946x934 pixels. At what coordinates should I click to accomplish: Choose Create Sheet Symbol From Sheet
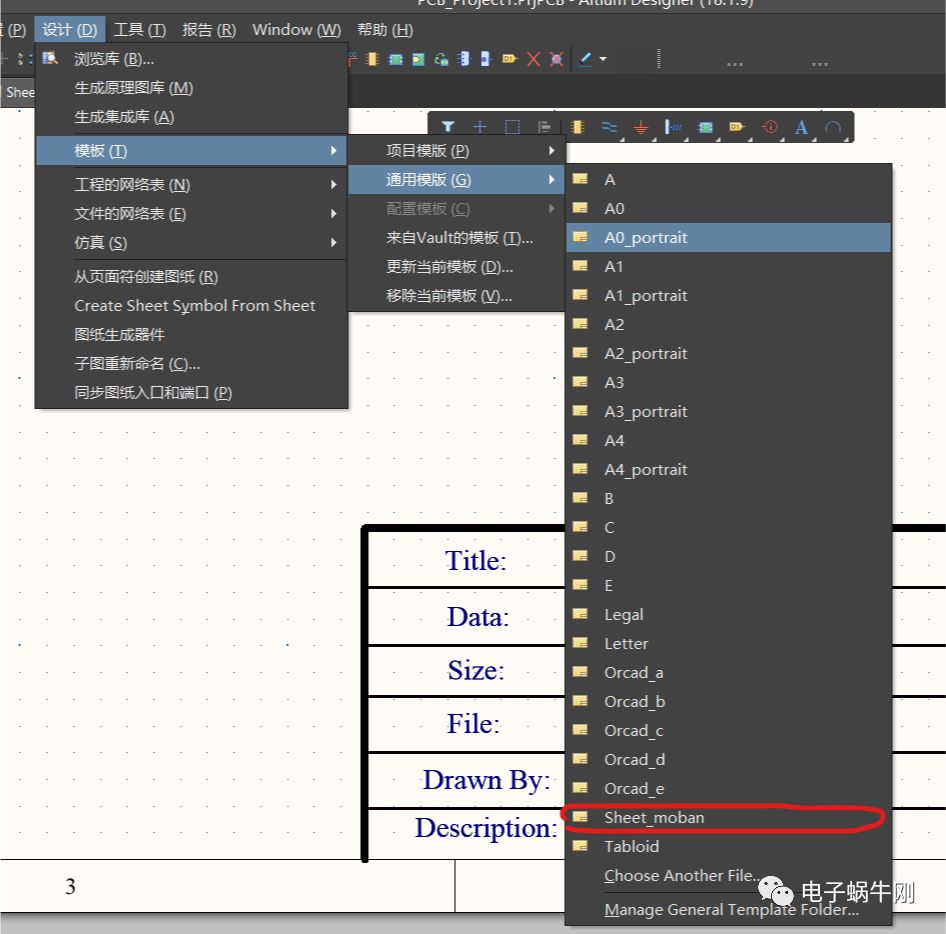[x=192, y=306]
